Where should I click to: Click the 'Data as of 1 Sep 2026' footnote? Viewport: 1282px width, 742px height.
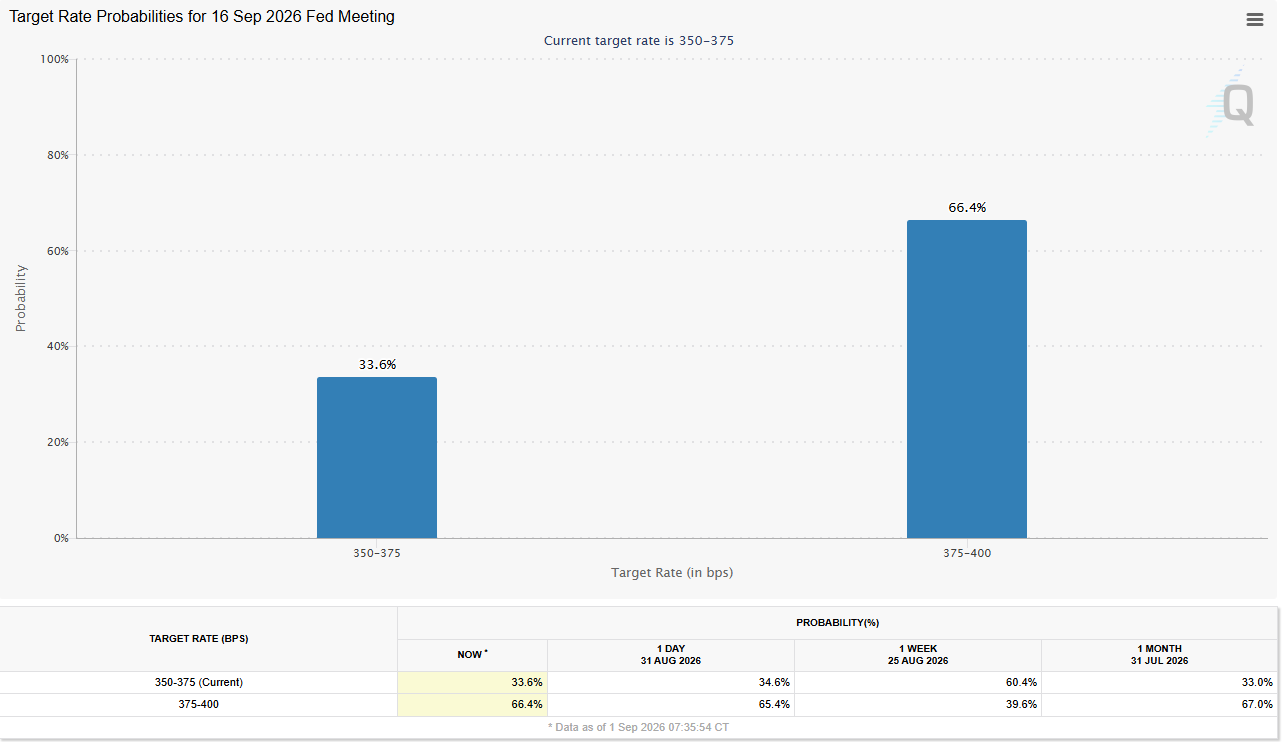[638, 727]
